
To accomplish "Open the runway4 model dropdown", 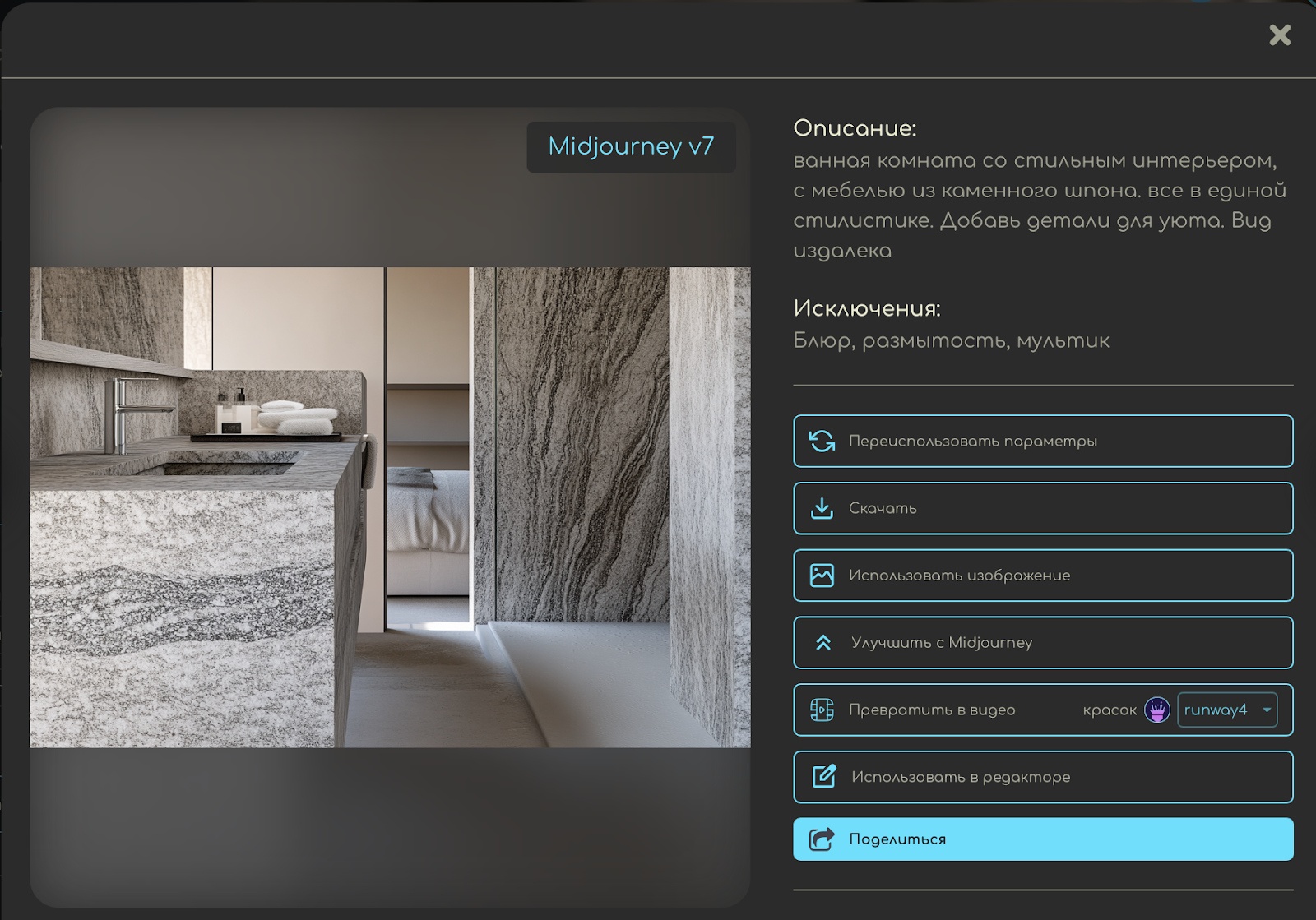I will tap(1227, 710).
